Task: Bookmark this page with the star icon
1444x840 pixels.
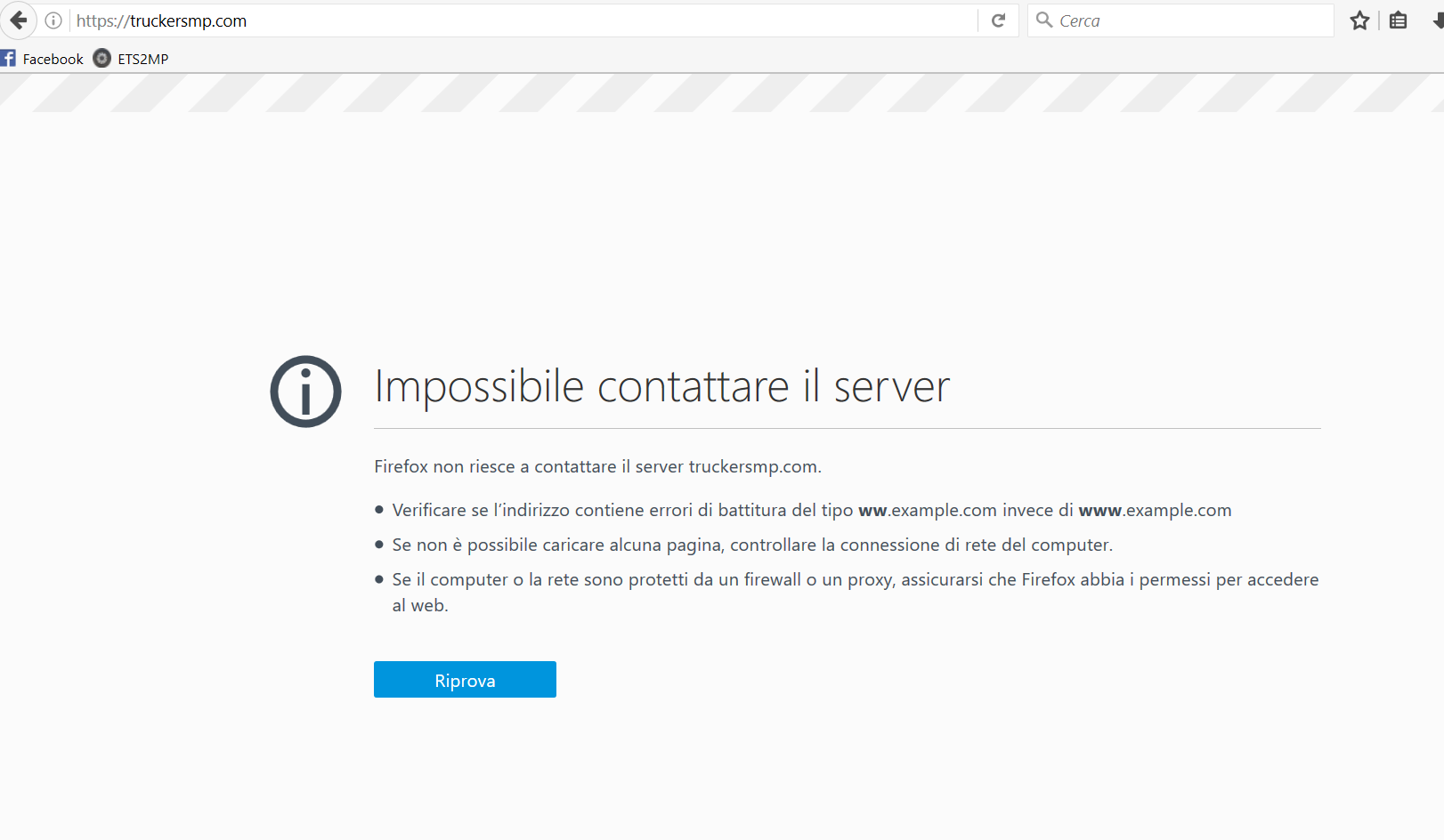Action: [x=1359, y=20]
